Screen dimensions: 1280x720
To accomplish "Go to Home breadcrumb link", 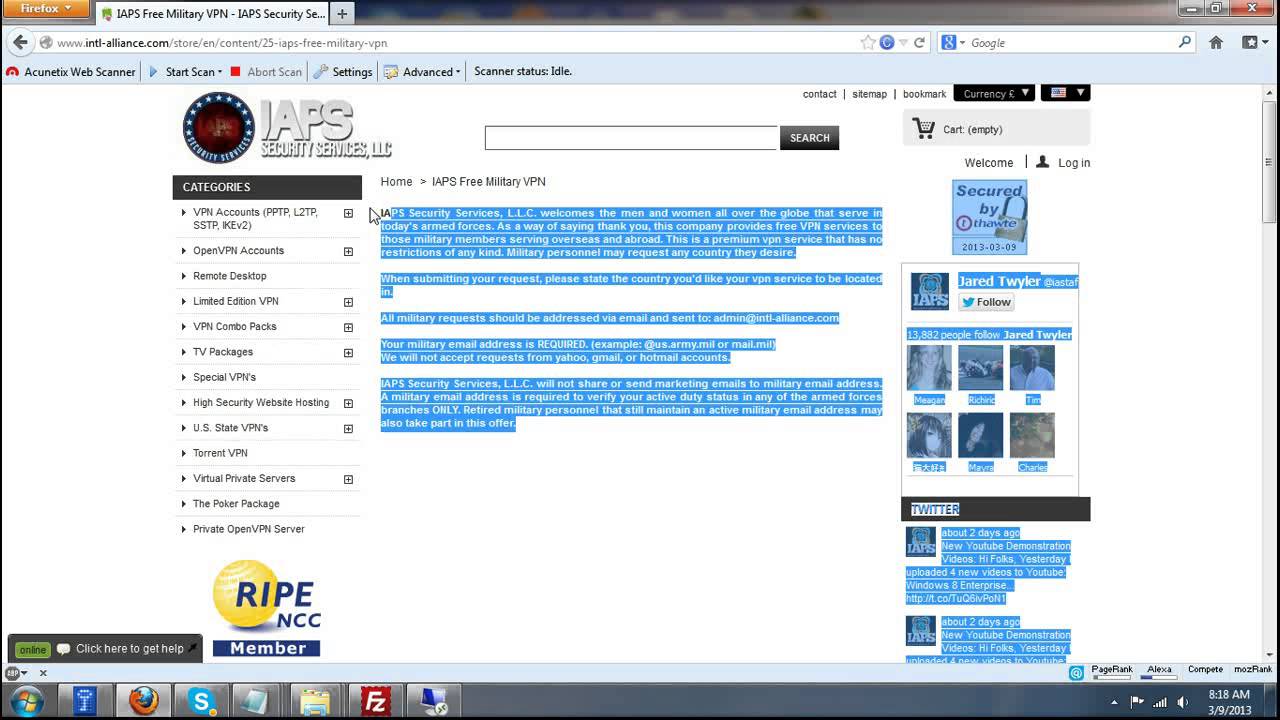I will click(x=396, y=182).
